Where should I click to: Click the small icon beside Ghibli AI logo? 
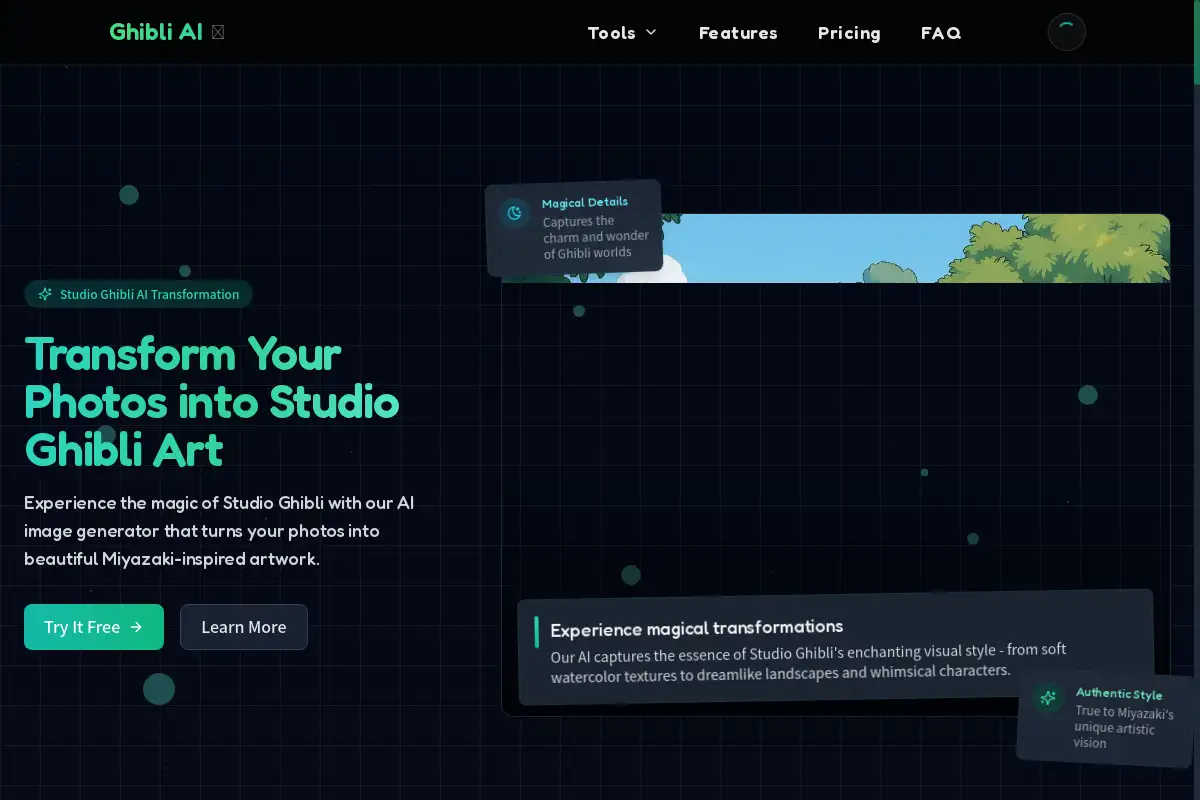[x=218, y=32]
